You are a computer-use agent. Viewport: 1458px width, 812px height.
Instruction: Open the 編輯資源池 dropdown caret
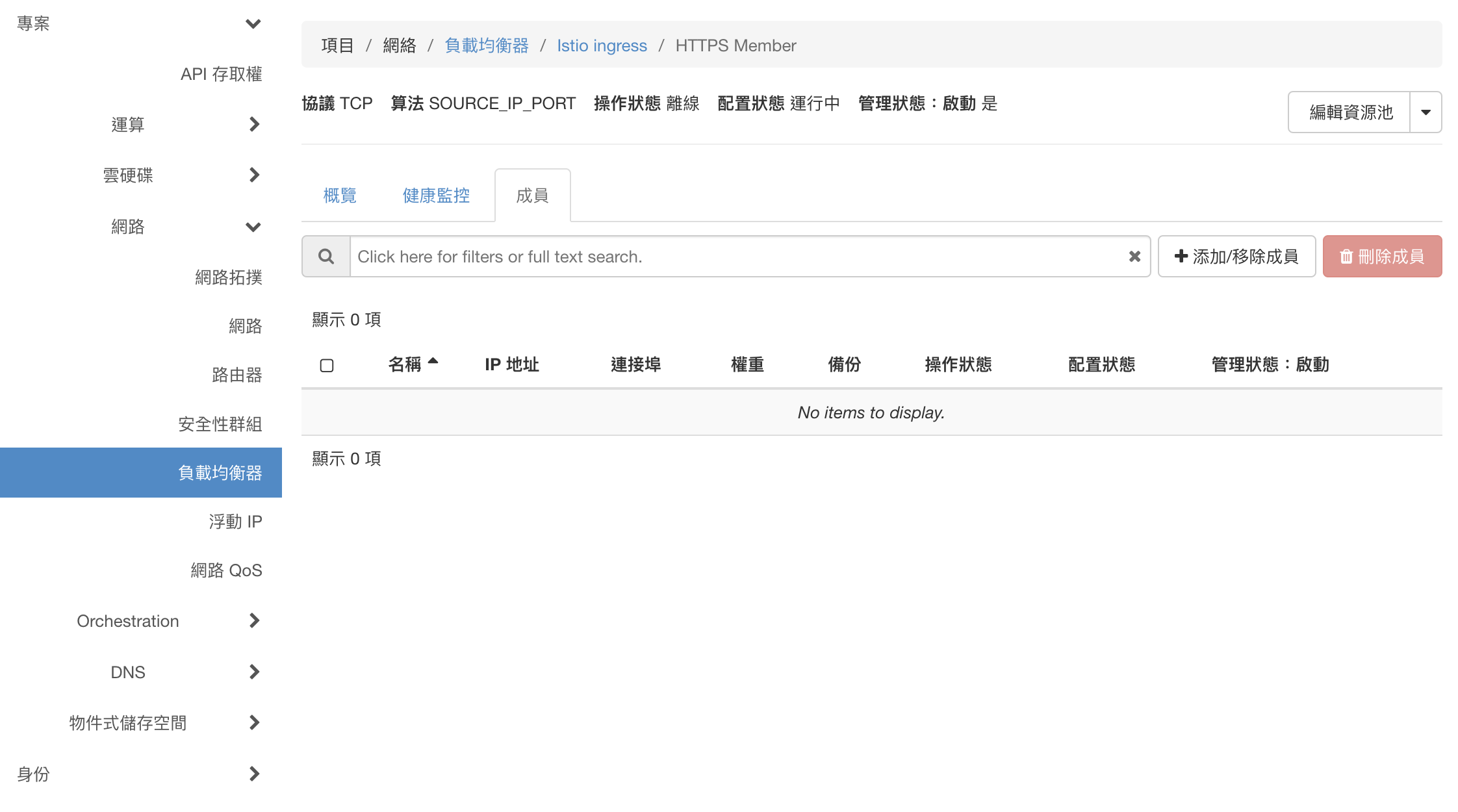1426,112
